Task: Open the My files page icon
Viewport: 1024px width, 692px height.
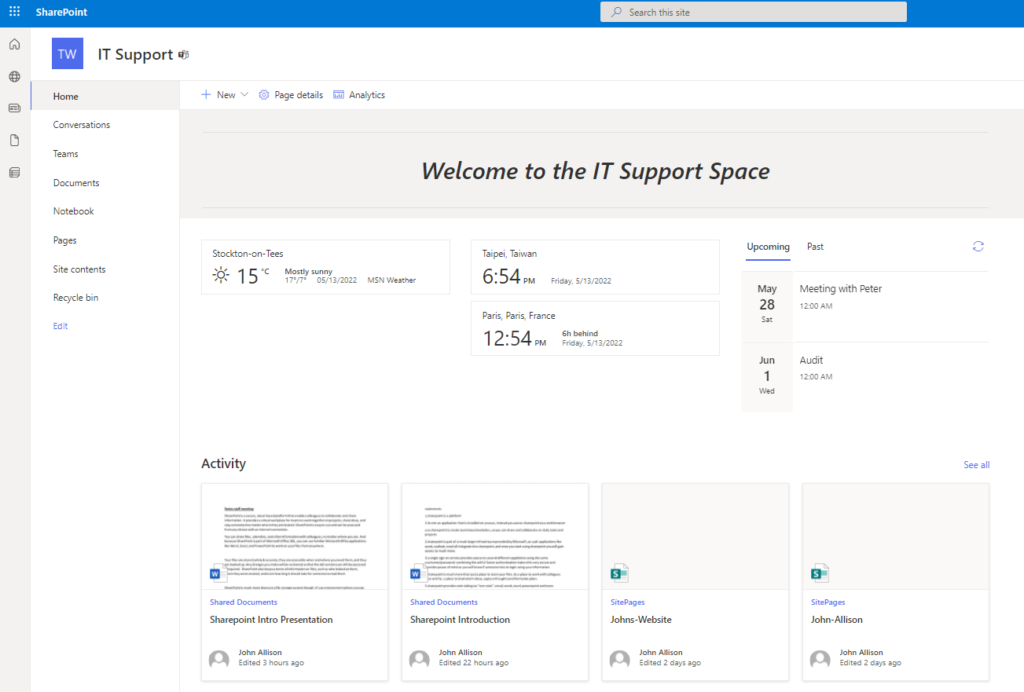Action: tap(14, 140)
